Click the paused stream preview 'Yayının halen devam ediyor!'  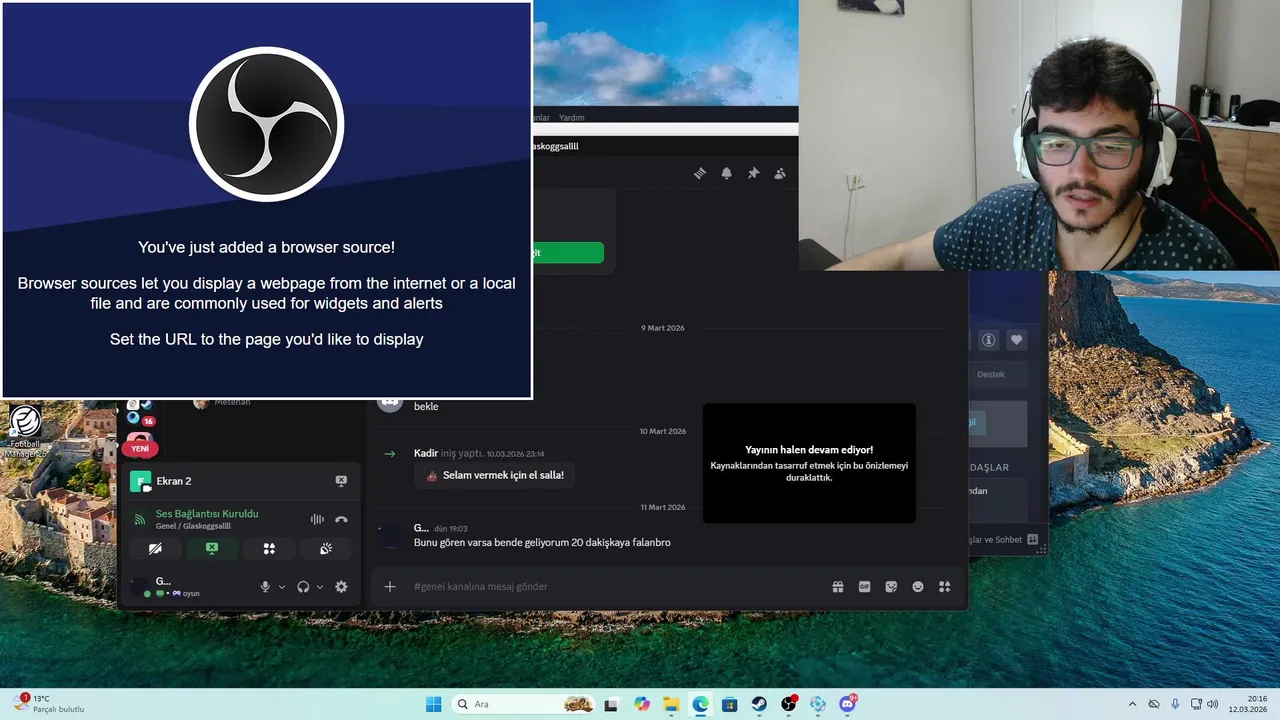[809, 463]
